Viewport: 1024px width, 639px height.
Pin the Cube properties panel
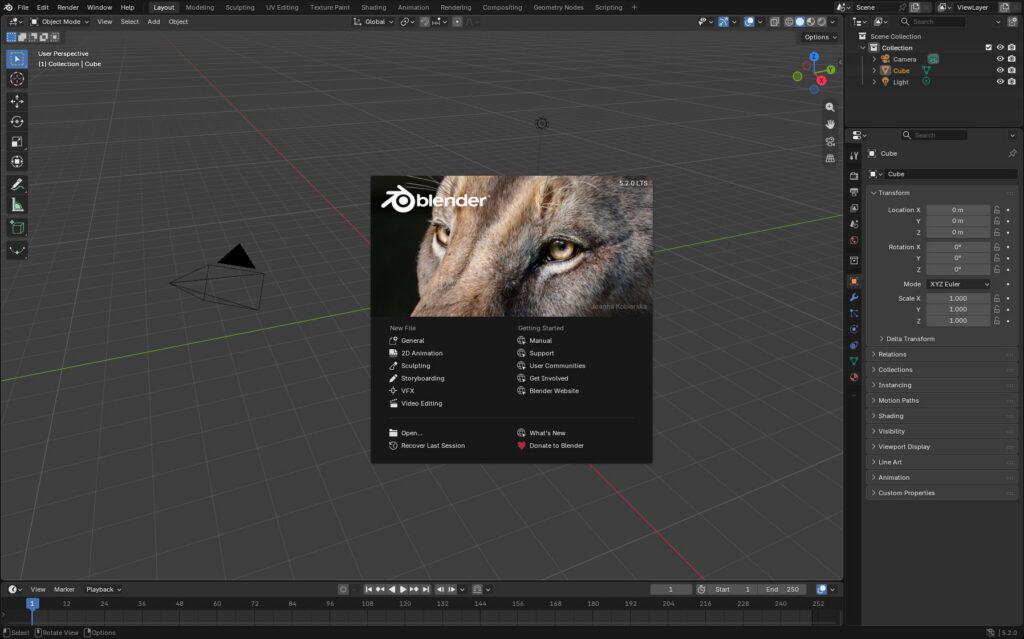coord(1012,154)
